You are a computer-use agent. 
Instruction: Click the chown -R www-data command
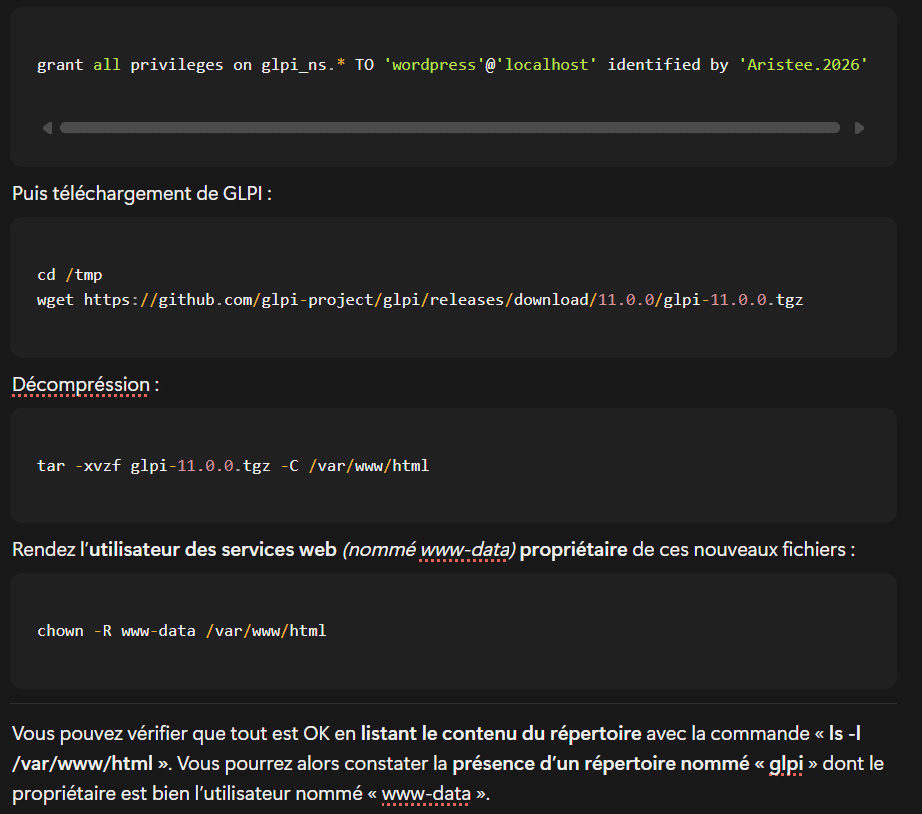coord(181,630)
